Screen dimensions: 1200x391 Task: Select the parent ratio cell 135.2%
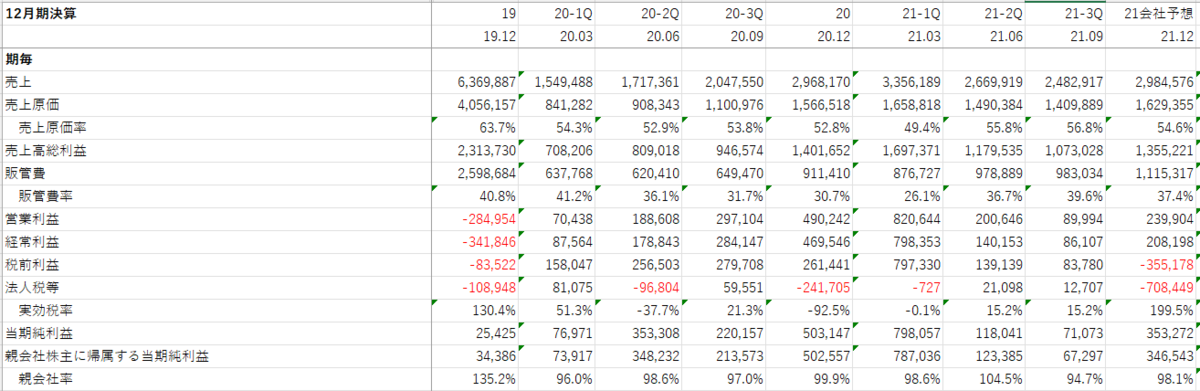[494, 378]
